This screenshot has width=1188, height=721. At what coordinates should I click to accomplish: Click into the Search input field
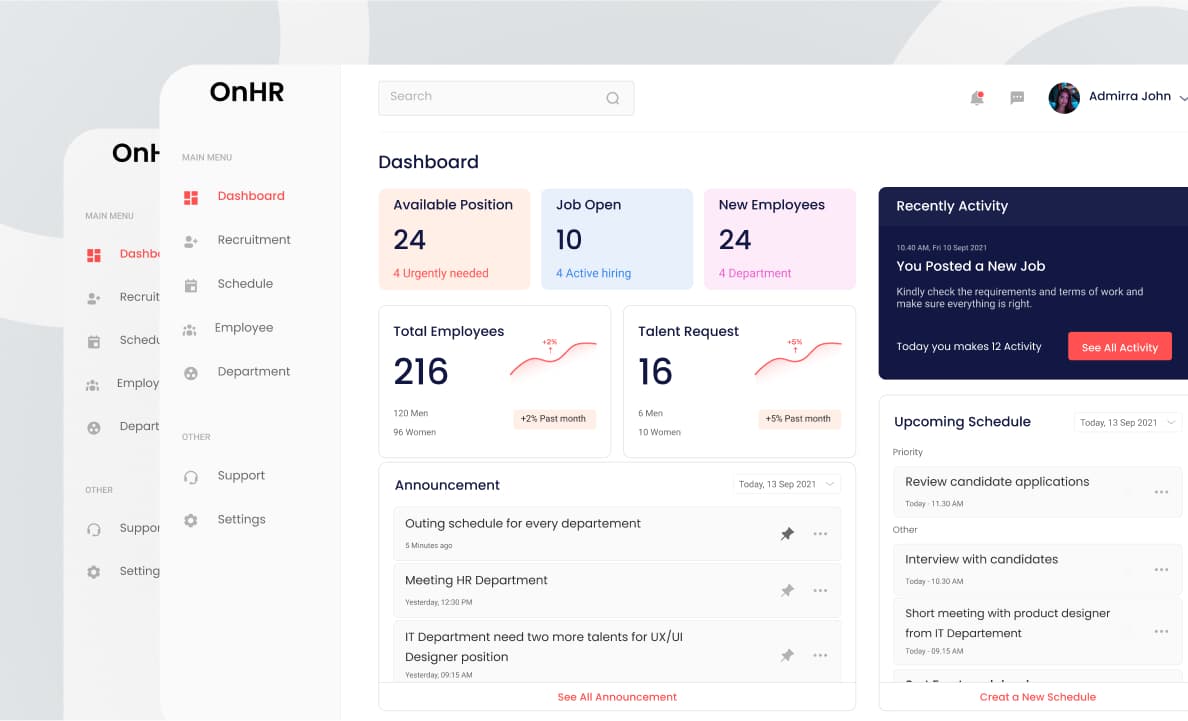(490, 97)
